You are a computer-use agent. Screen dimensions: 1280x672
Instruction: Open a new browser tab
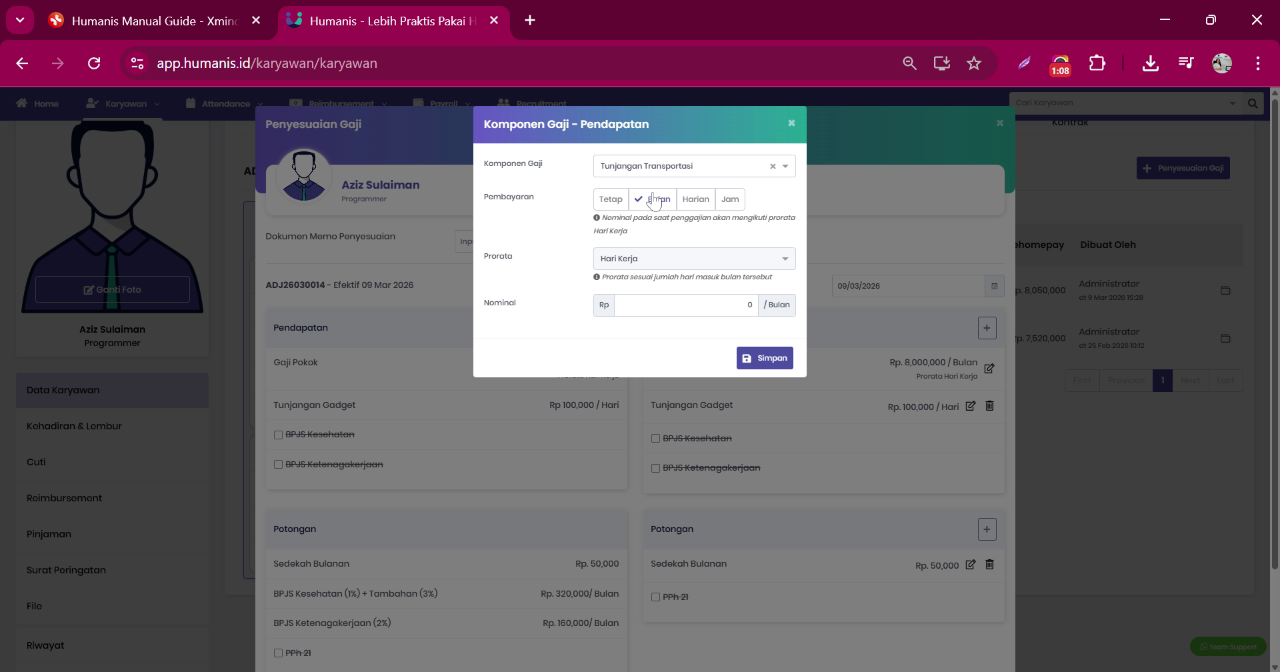tap(529, 20)
